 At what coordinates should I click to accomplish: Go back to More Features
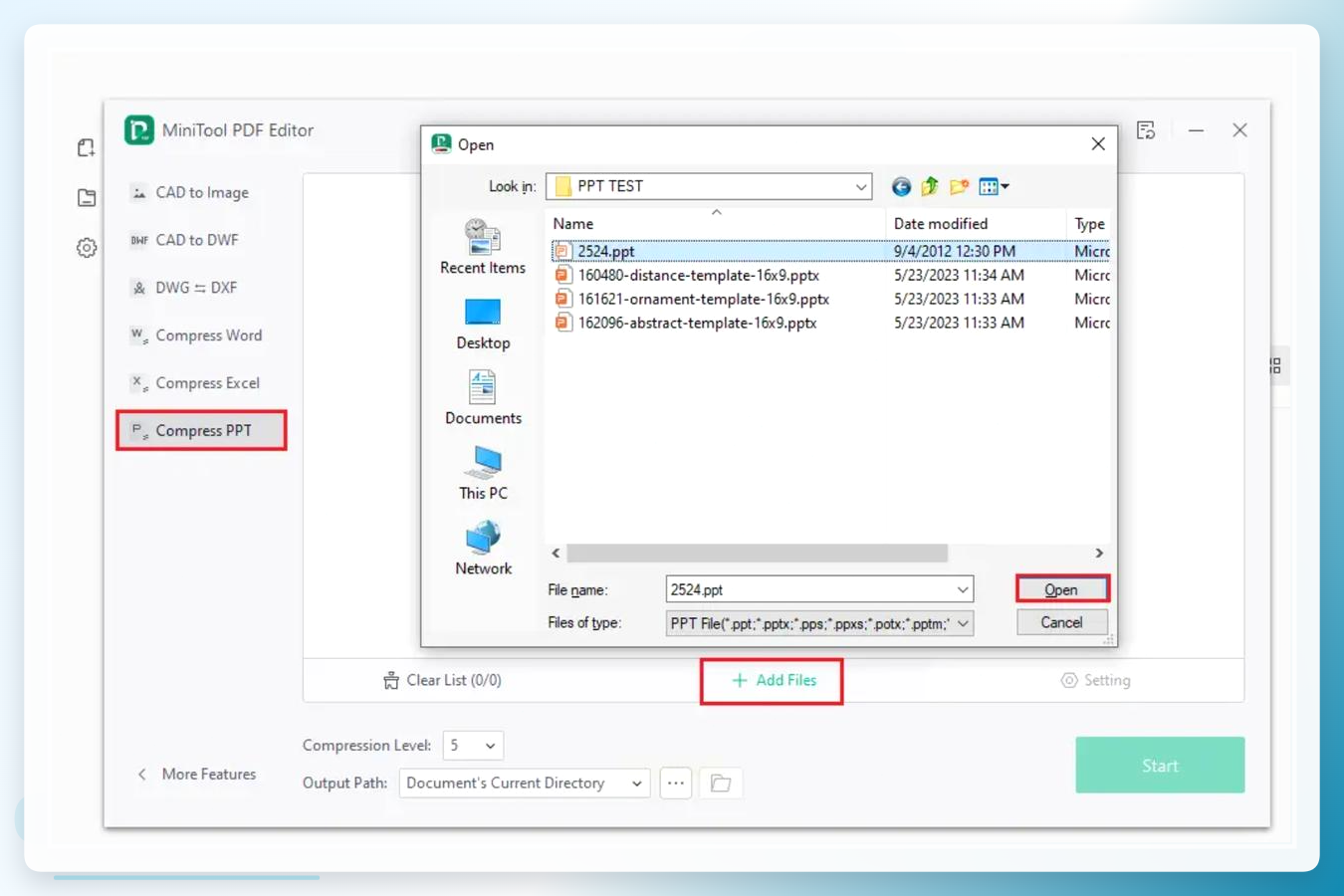tap(196, 775)
